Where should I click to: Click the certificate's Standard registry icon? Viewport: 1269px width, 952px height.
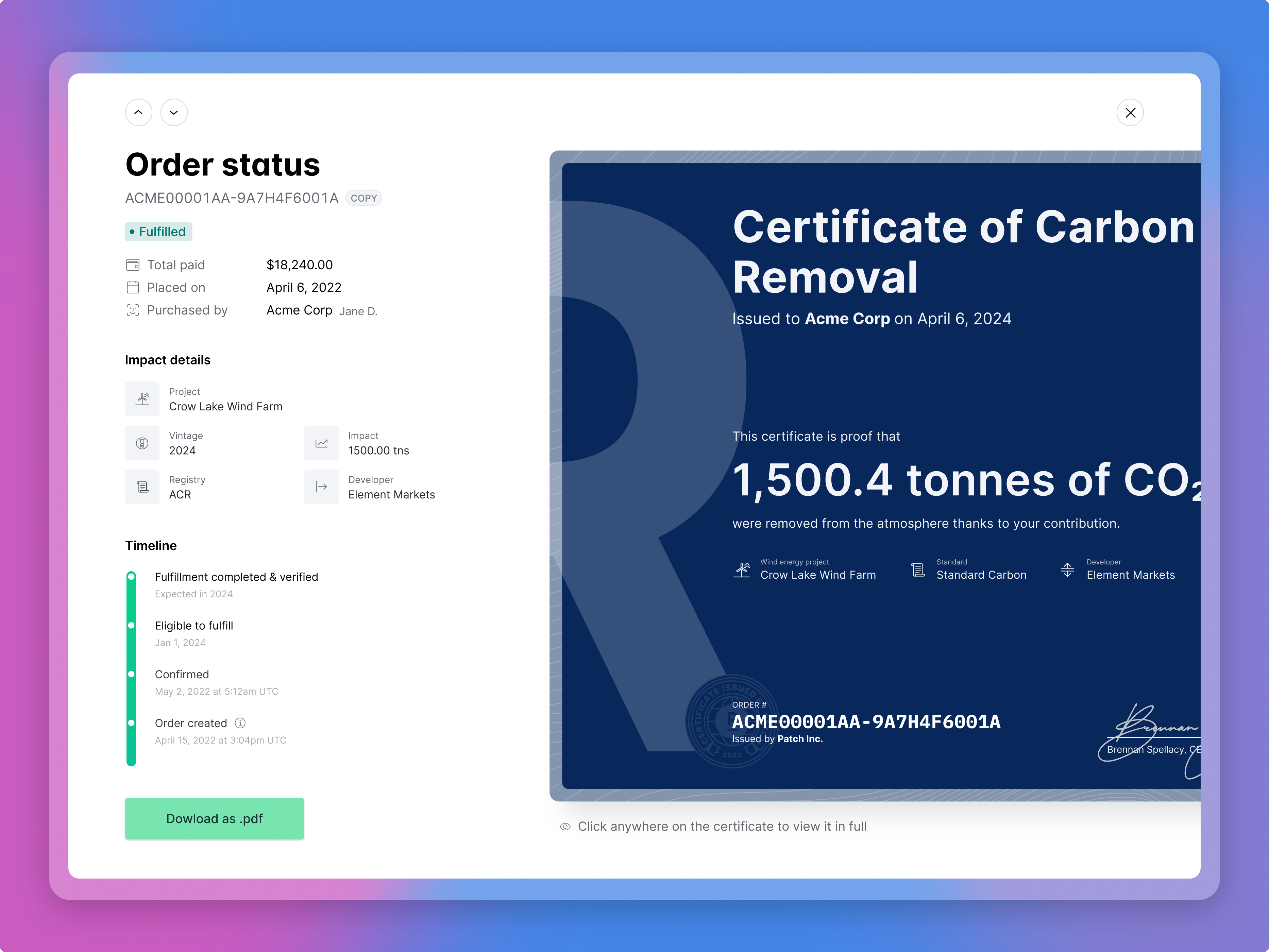click(x=918, y=569)
